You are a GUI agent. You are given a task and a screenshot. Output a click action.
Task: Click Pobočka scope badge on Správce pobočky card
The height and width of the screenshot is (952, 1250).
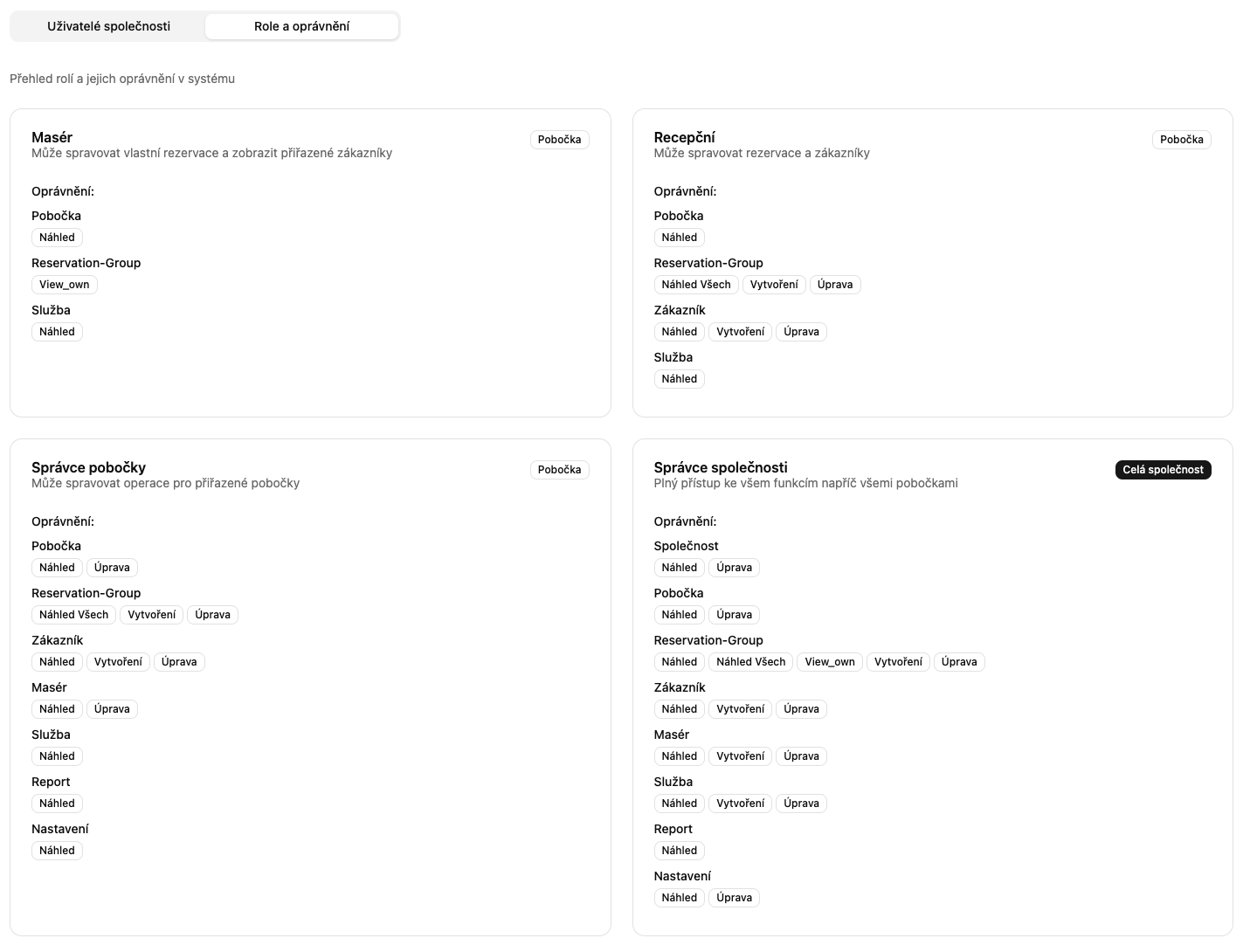pos(559,470)
